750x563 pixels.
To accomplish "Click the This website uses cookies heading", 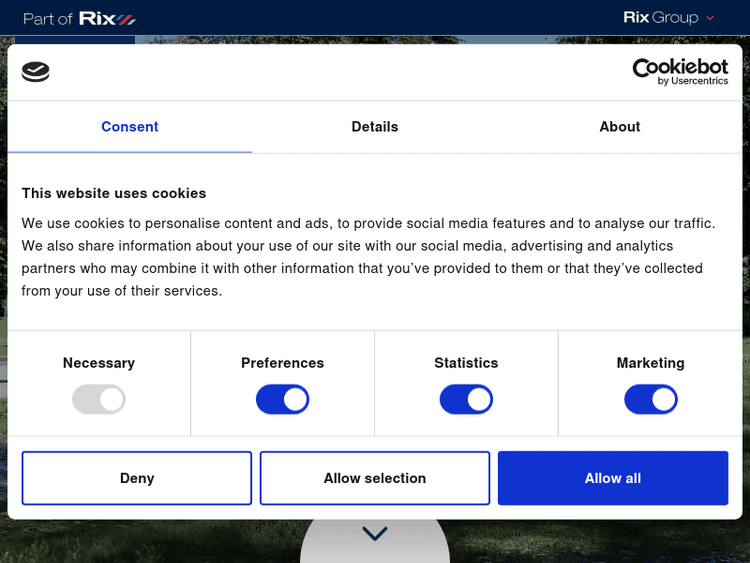I will (114, 193).
